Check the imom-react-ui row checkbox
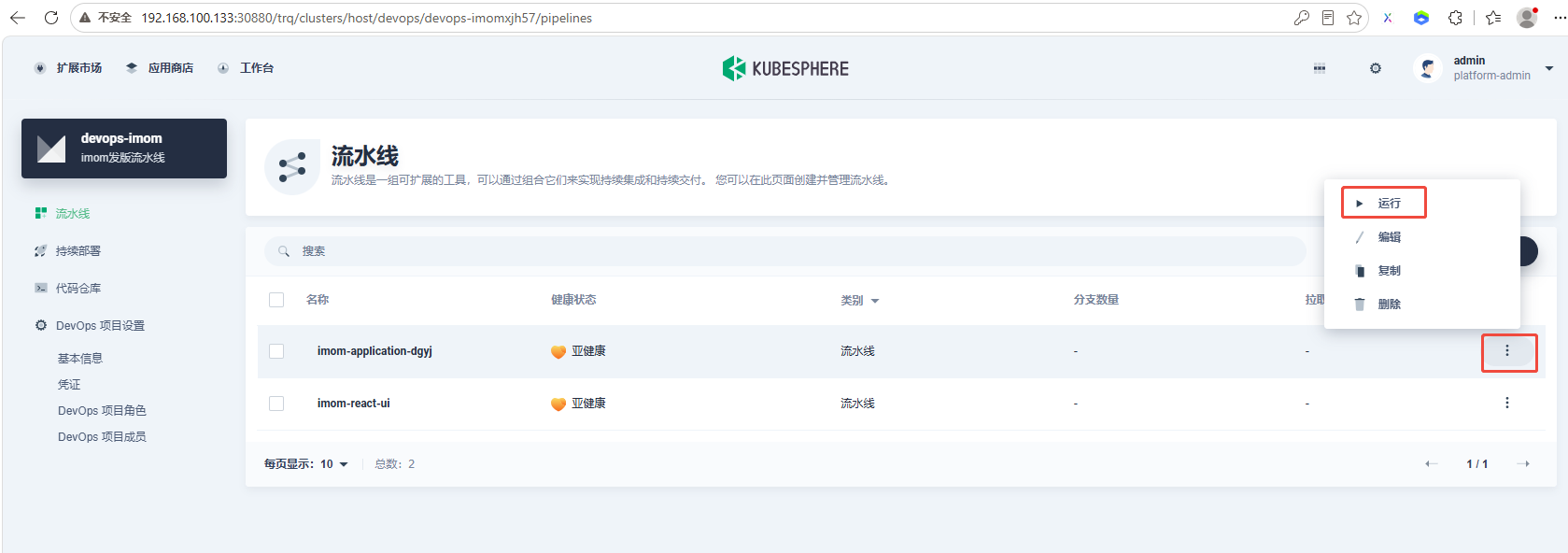Image resolution: width=1568 pixels, height=553 pixels. (x=276, y=404)
